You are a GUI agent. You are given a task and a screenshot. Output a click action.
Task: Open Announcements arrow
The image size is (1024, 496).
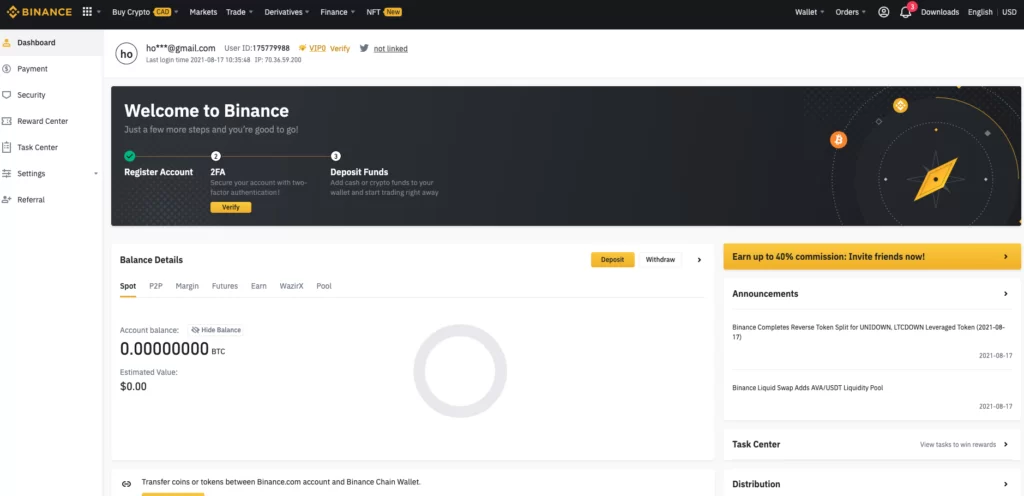[x=1006, y=294]
